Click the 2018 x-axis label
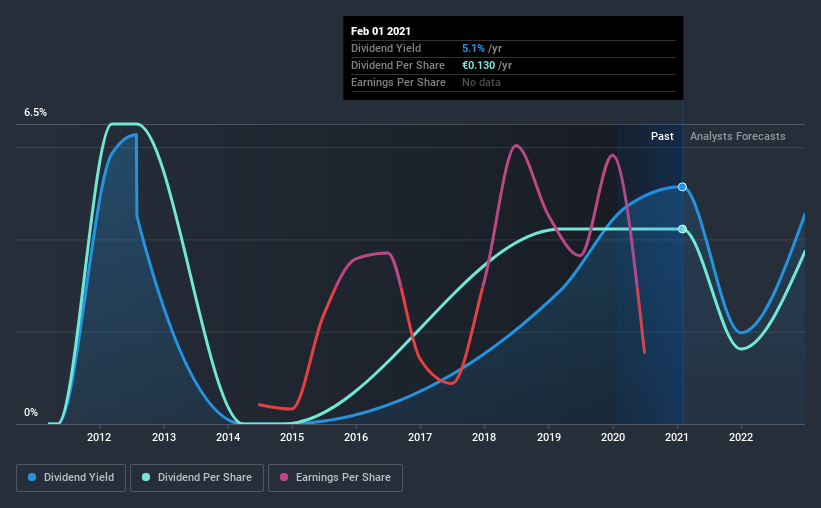This screenshot has width=821, height=508. (x=484, y=437)
